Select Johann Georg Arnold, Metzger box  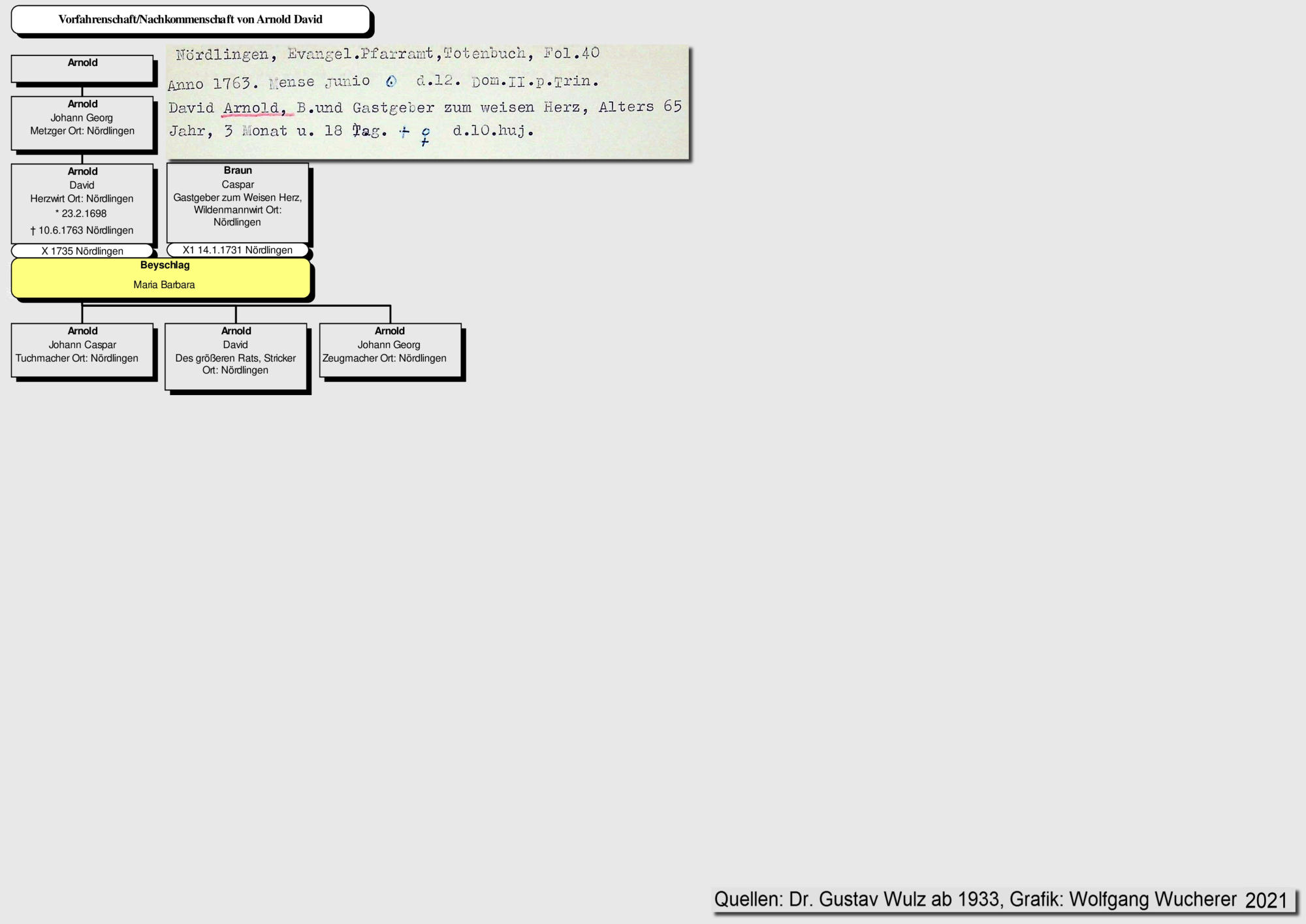[82, 123]
